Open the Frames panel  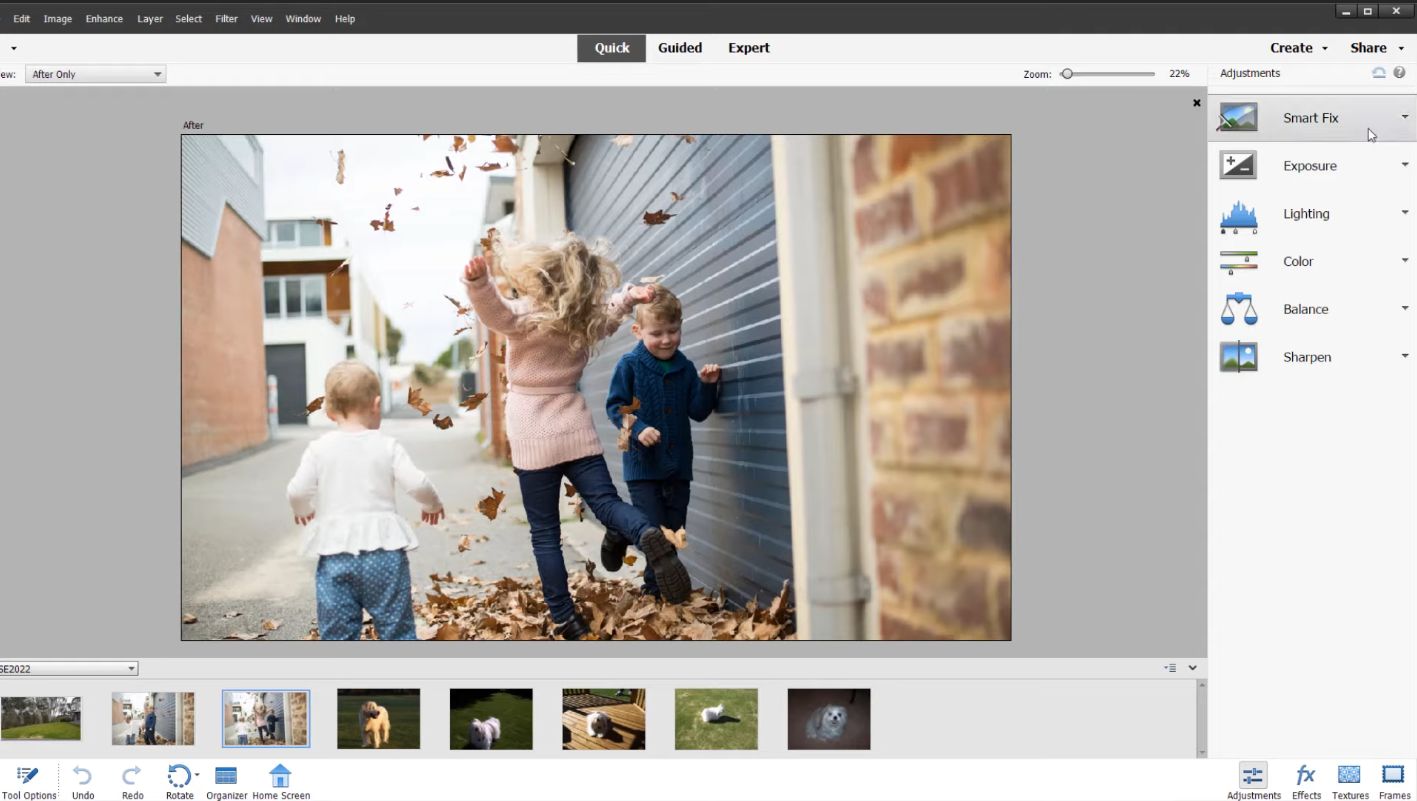tap(1393, 780)
